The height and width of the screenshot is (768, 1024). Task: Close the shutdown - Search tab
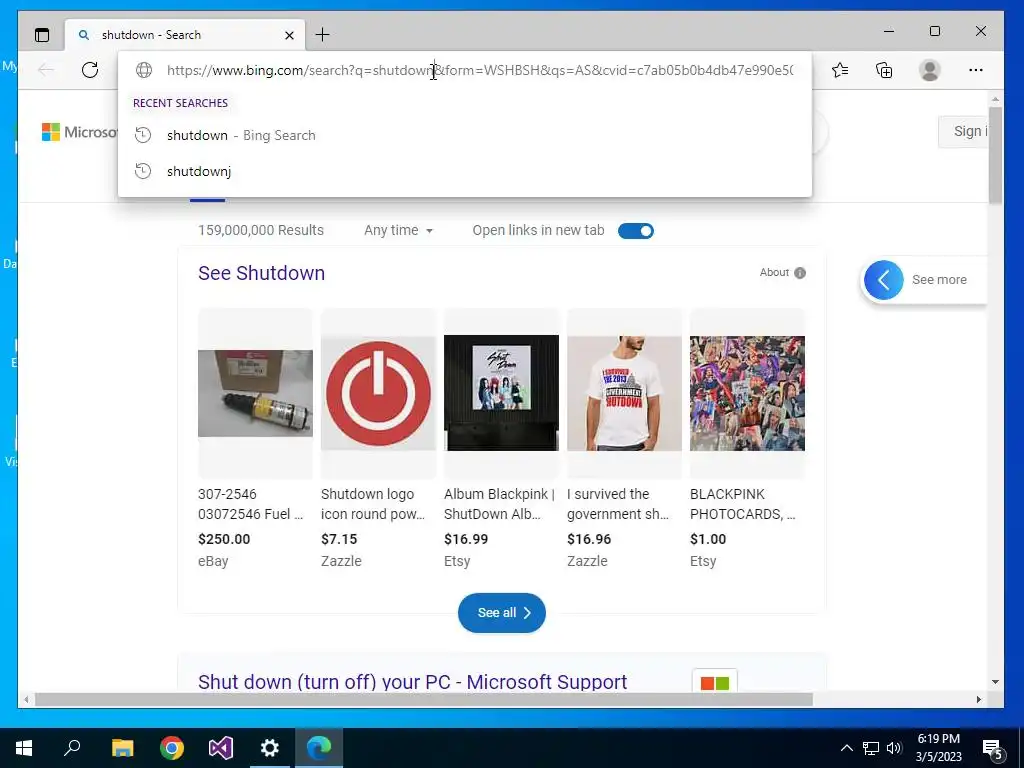[x=289, y=35]
